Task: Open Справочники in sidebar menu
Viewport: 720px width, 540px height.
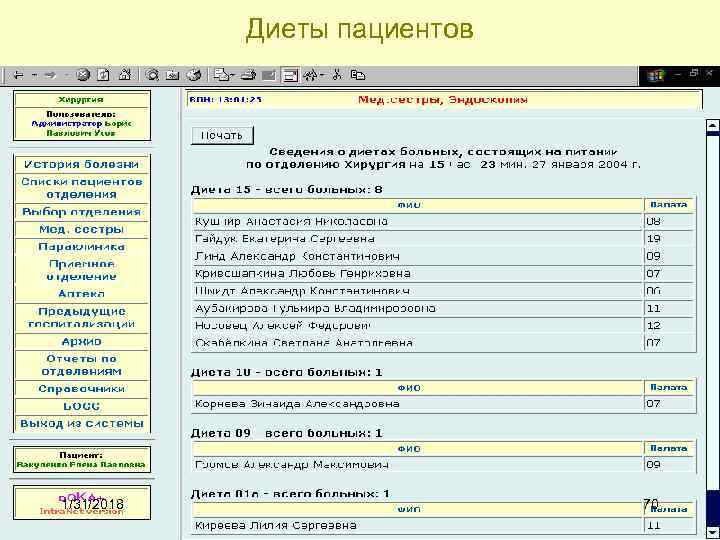Action: click(x=81, y=389)
